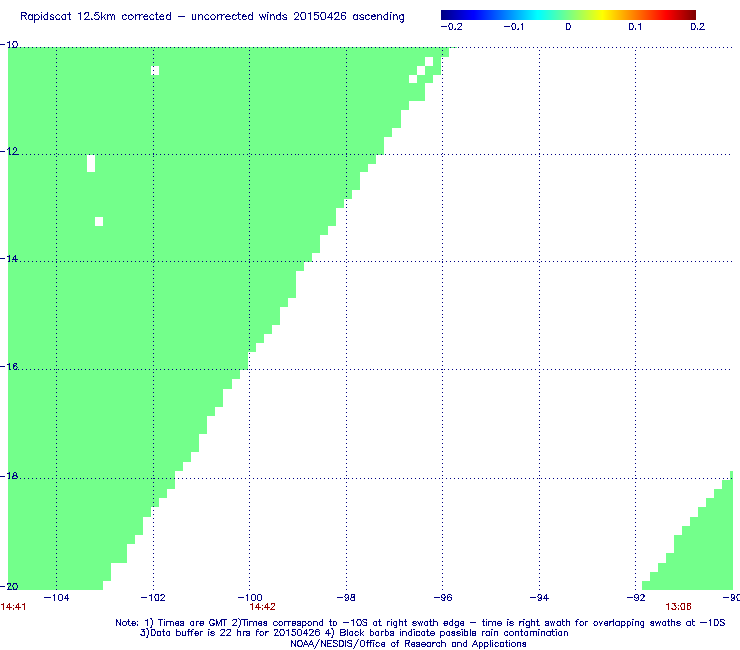Select the -0.1 colorbar label

[513, 27]
